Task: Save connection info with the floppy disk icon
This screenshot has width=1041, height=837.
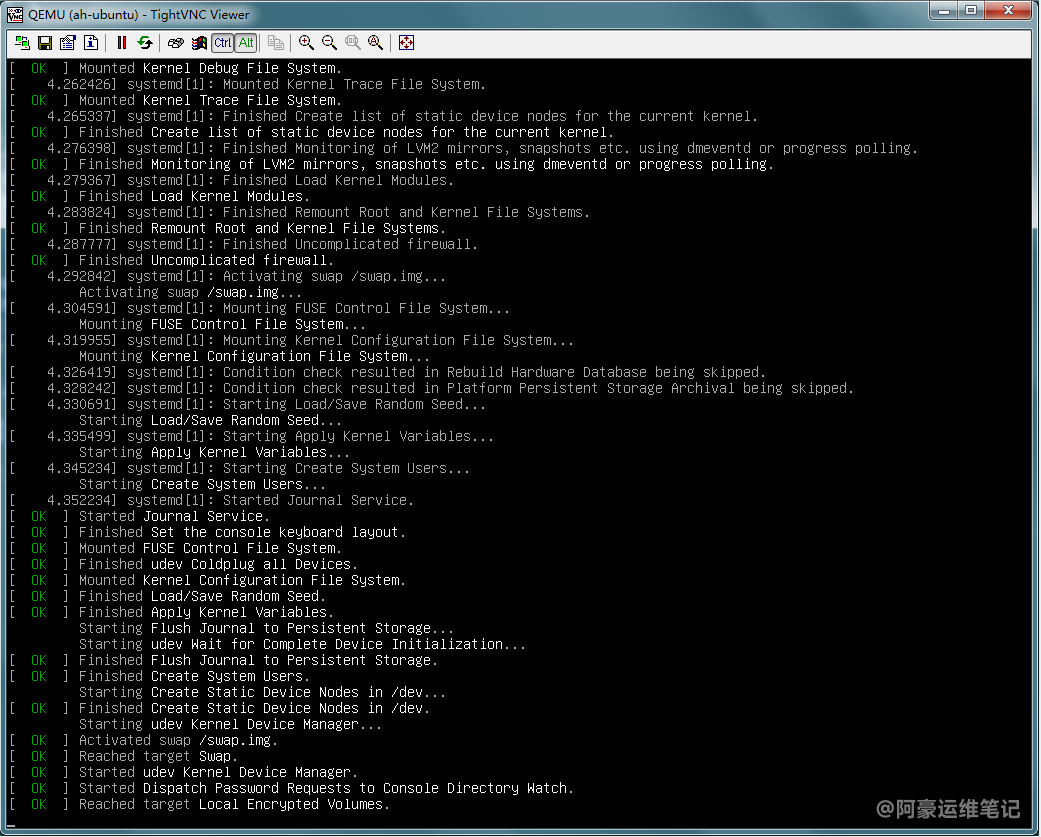Action: point(45,43)
